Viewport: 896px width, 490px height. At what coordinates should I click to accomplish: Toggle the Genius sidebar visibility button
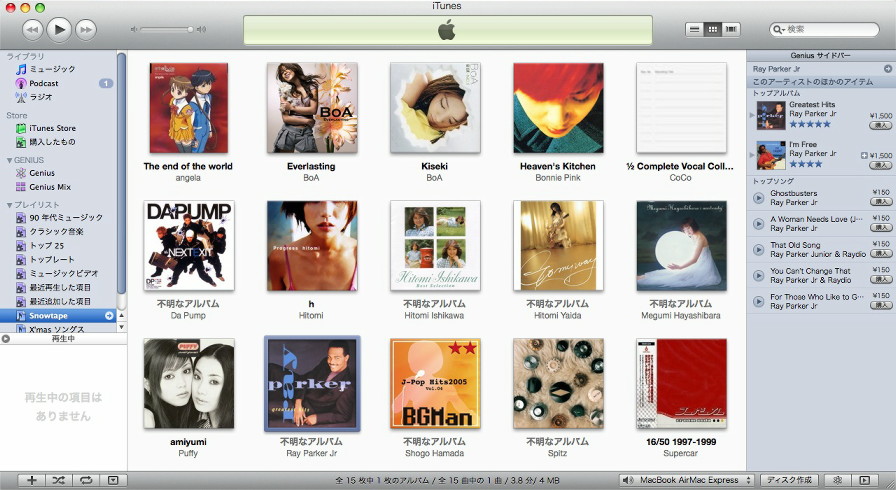(x=865, y=480)
